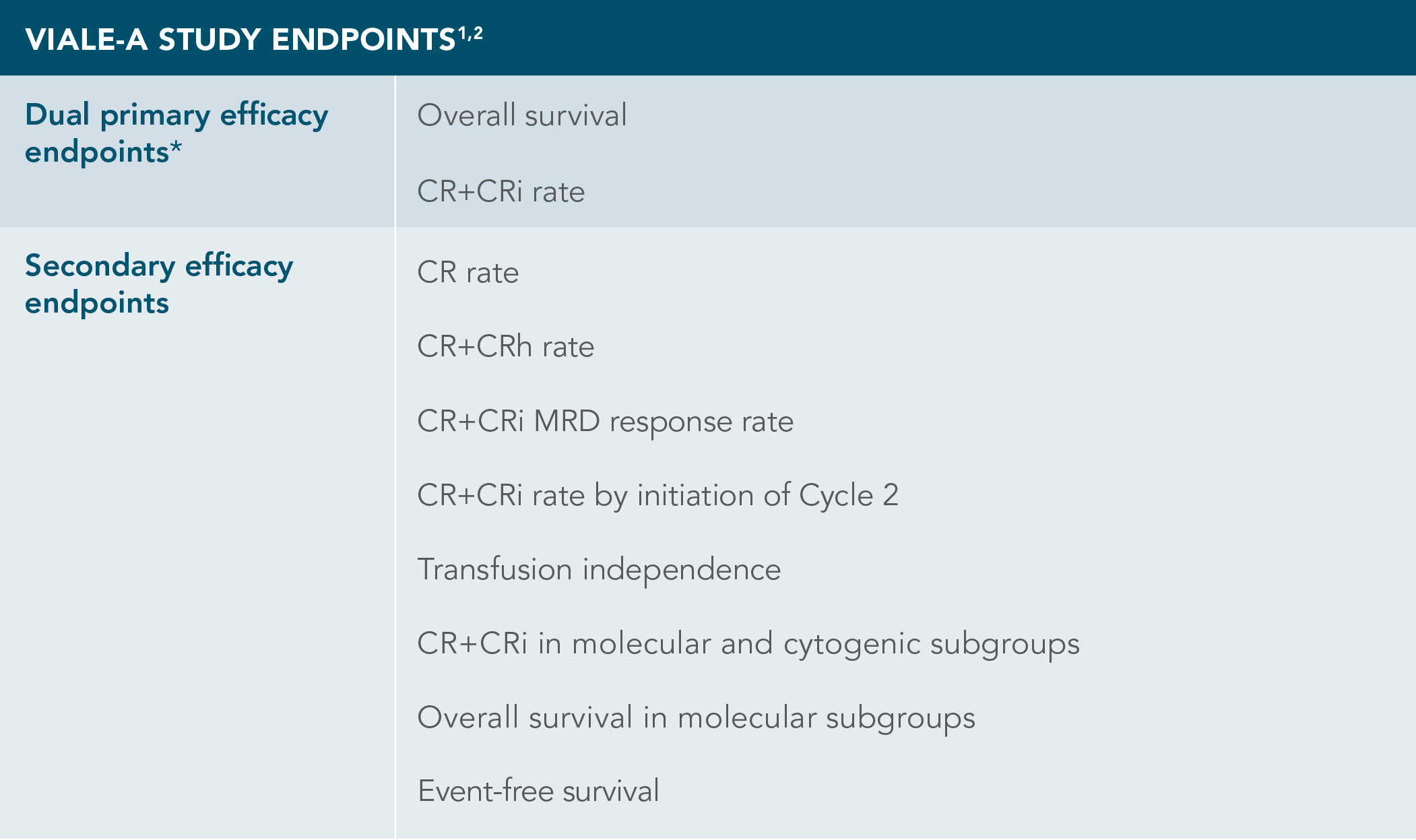
Task: Select the CR+CRh rate entry
Action: pyautogui.click(x=506, y=347)
